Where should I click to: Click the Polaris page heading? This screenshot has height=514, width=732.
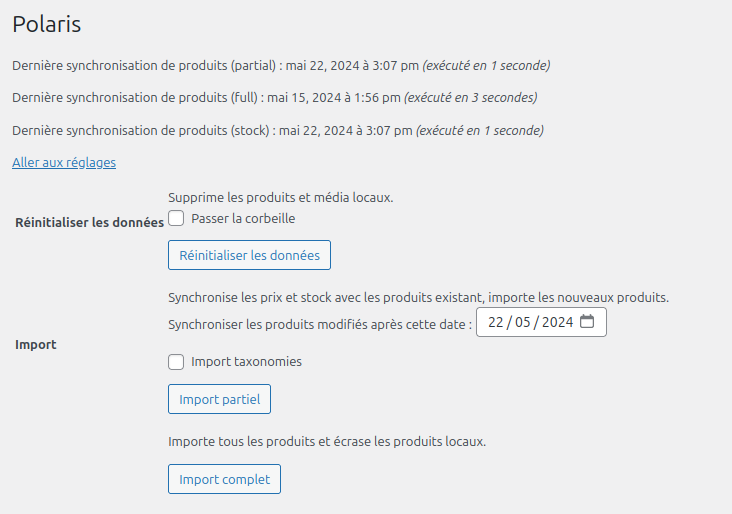pos(46,24)
